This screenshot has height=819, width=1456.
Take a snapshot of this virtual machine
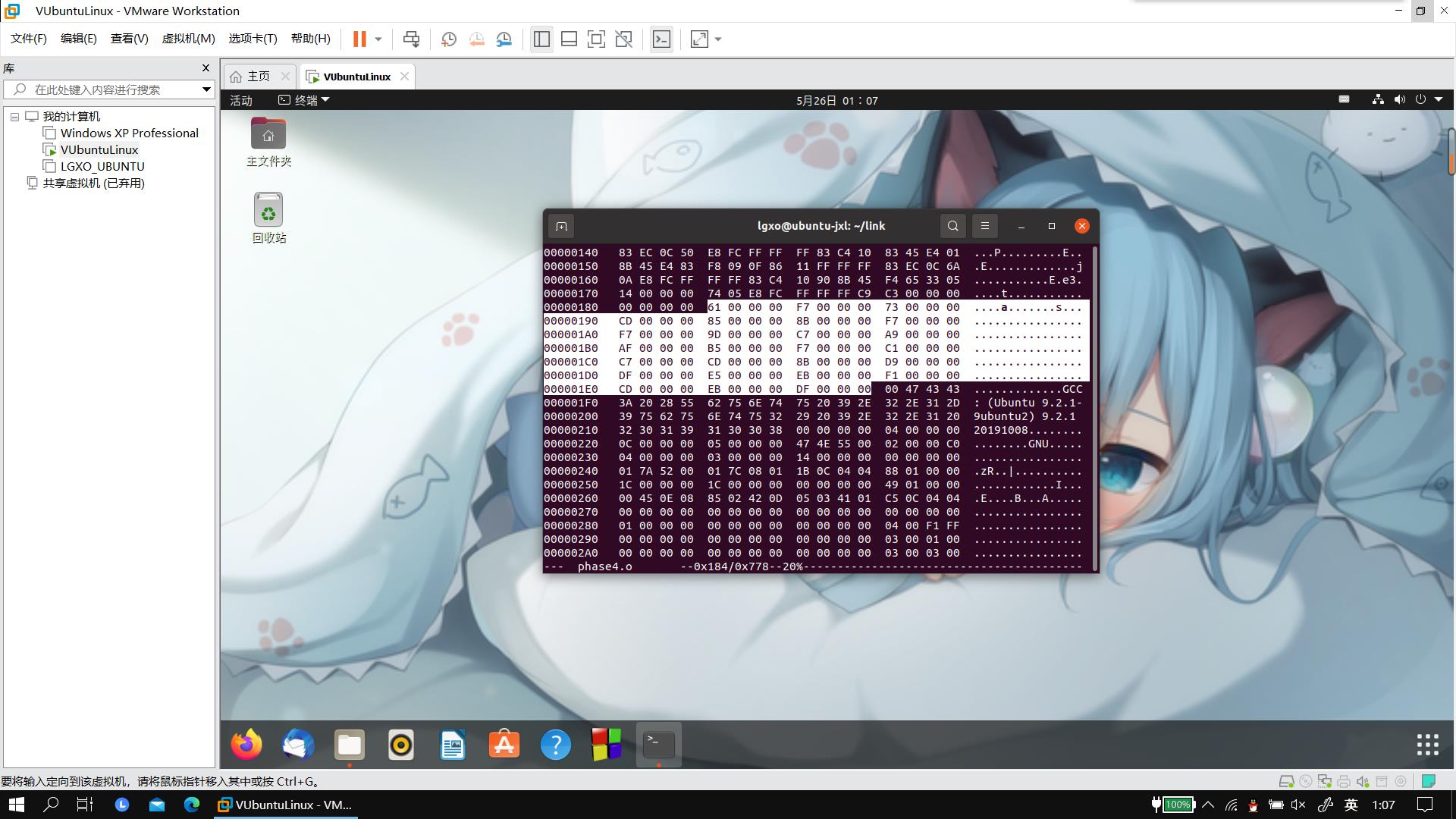[x=449, y=39]
